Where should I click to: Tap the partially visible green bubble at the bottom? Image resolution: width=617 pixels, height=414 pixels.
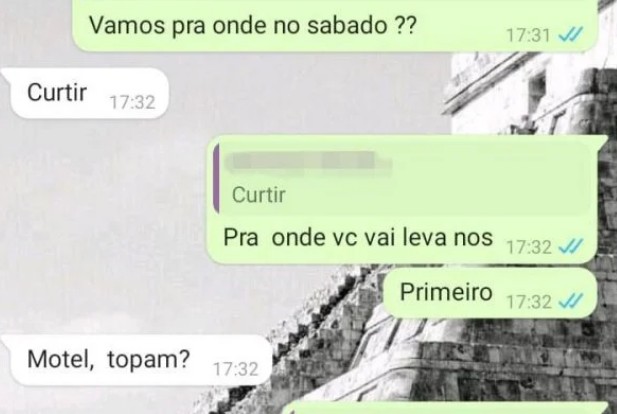445,408
